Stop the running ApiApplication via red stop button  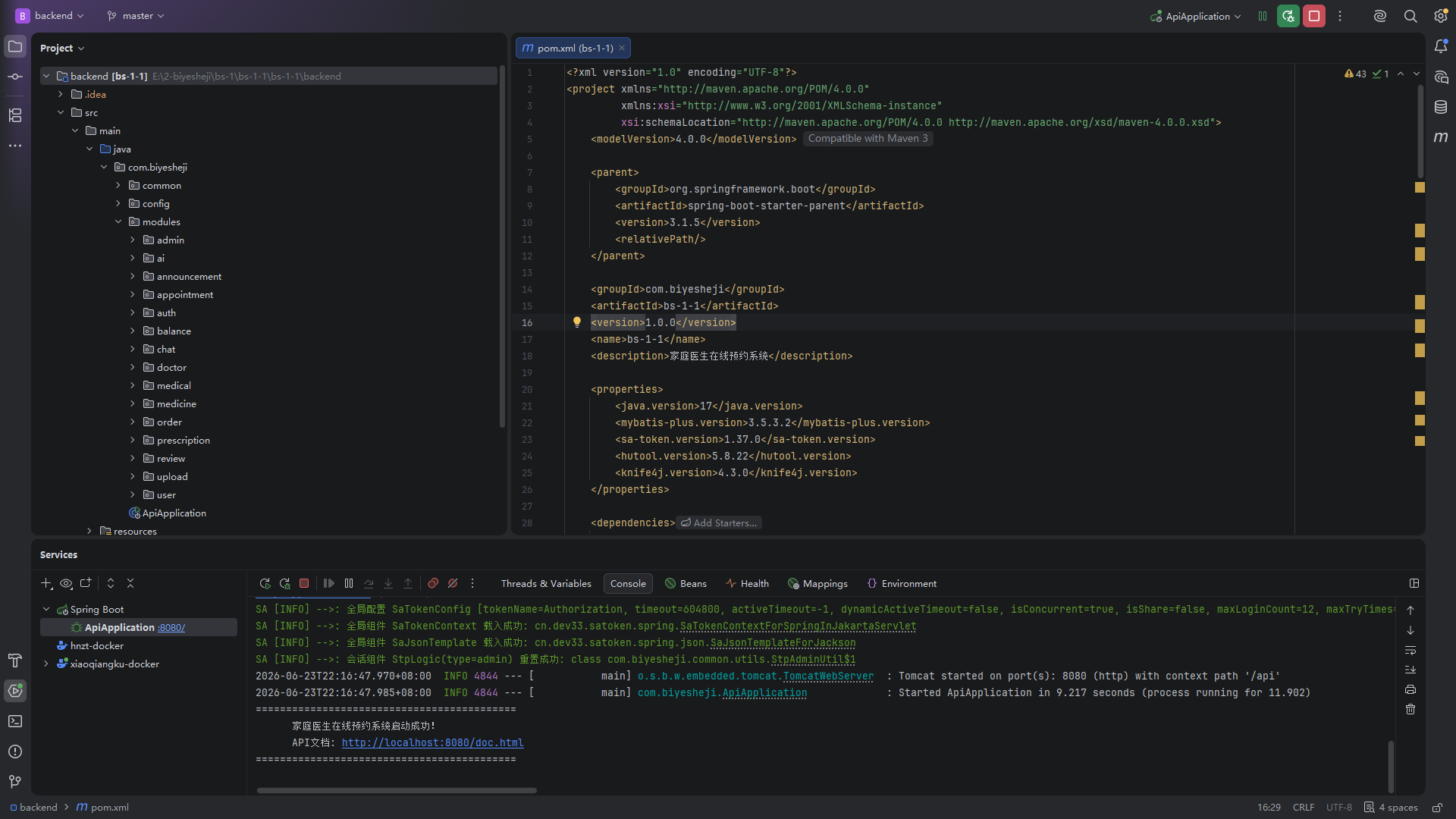click(1314, 16)
